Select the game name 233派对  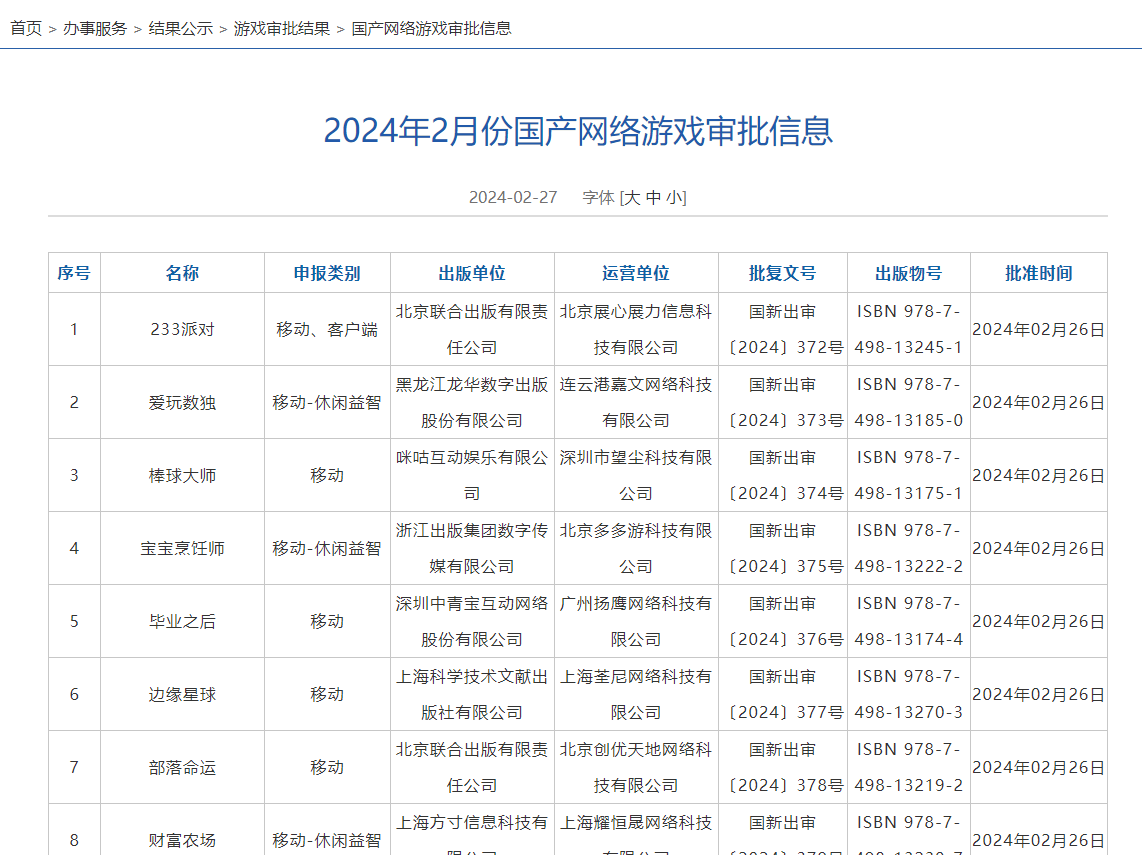point(182,329)
